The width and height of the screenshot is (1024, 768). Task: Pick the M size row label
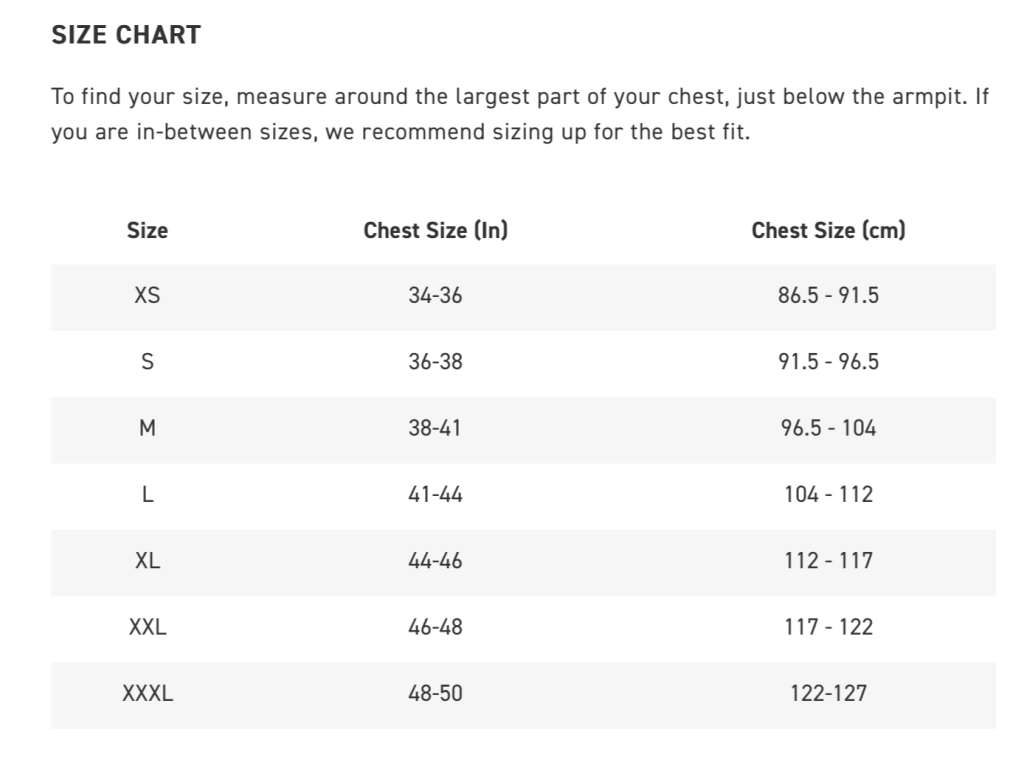click(147, 428)
